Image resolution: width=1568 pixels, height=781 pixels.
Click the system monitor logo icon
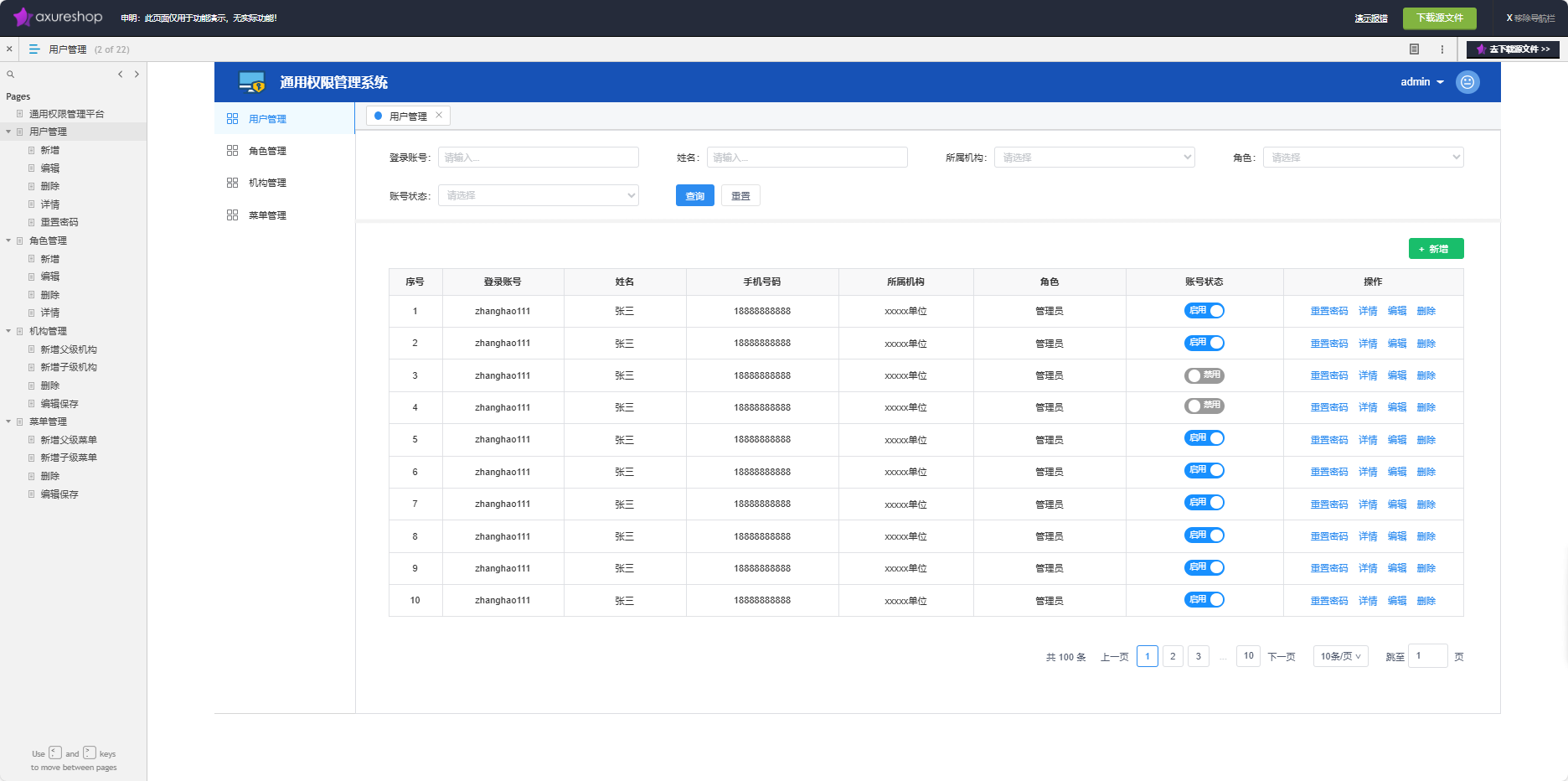click(251, 82)
